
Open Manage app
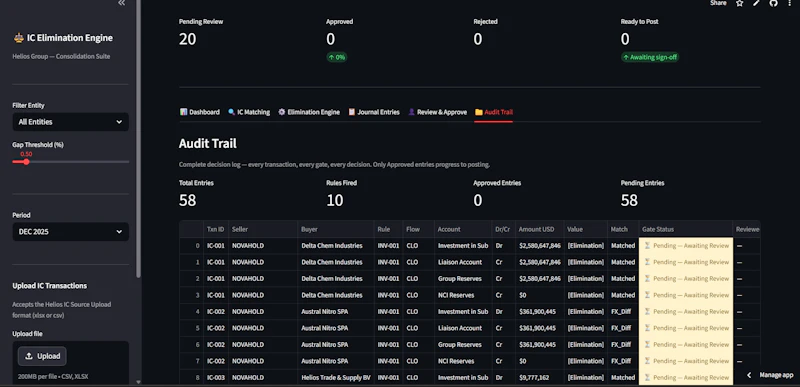click(776, 375)
